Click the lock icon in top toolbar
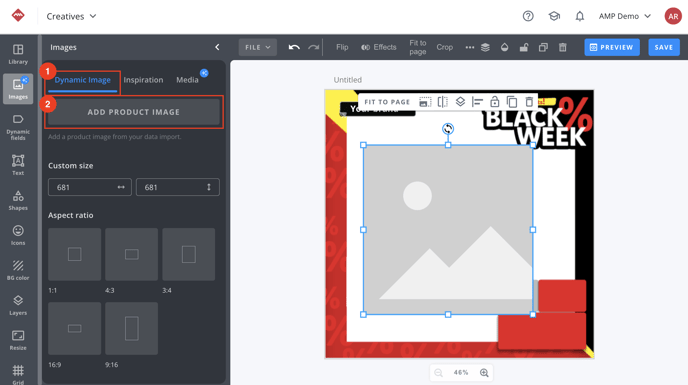This screenshot has width=688, height=385. [x=524, y=47]
